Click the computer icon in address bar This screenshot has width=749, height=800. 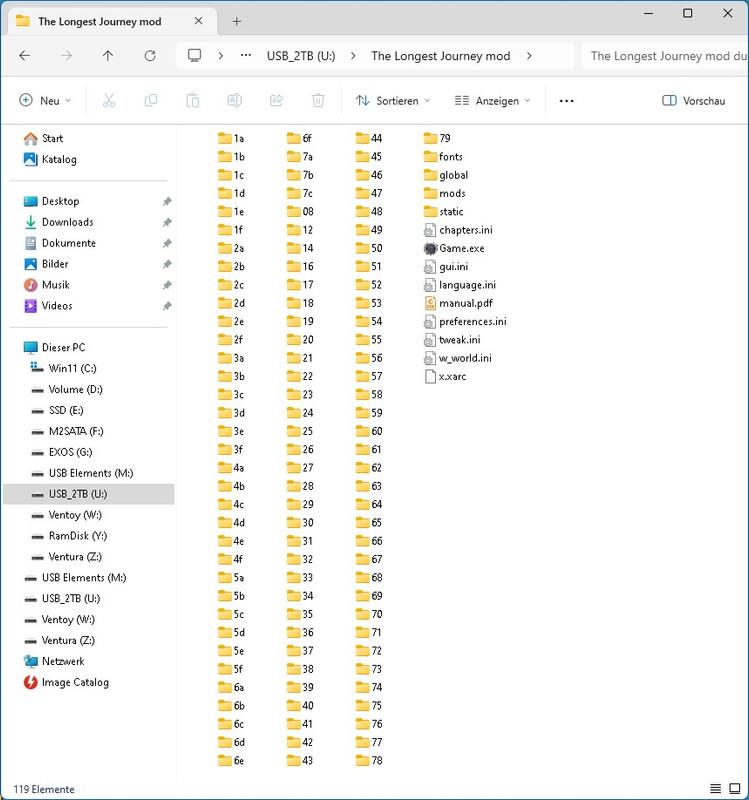194,56
